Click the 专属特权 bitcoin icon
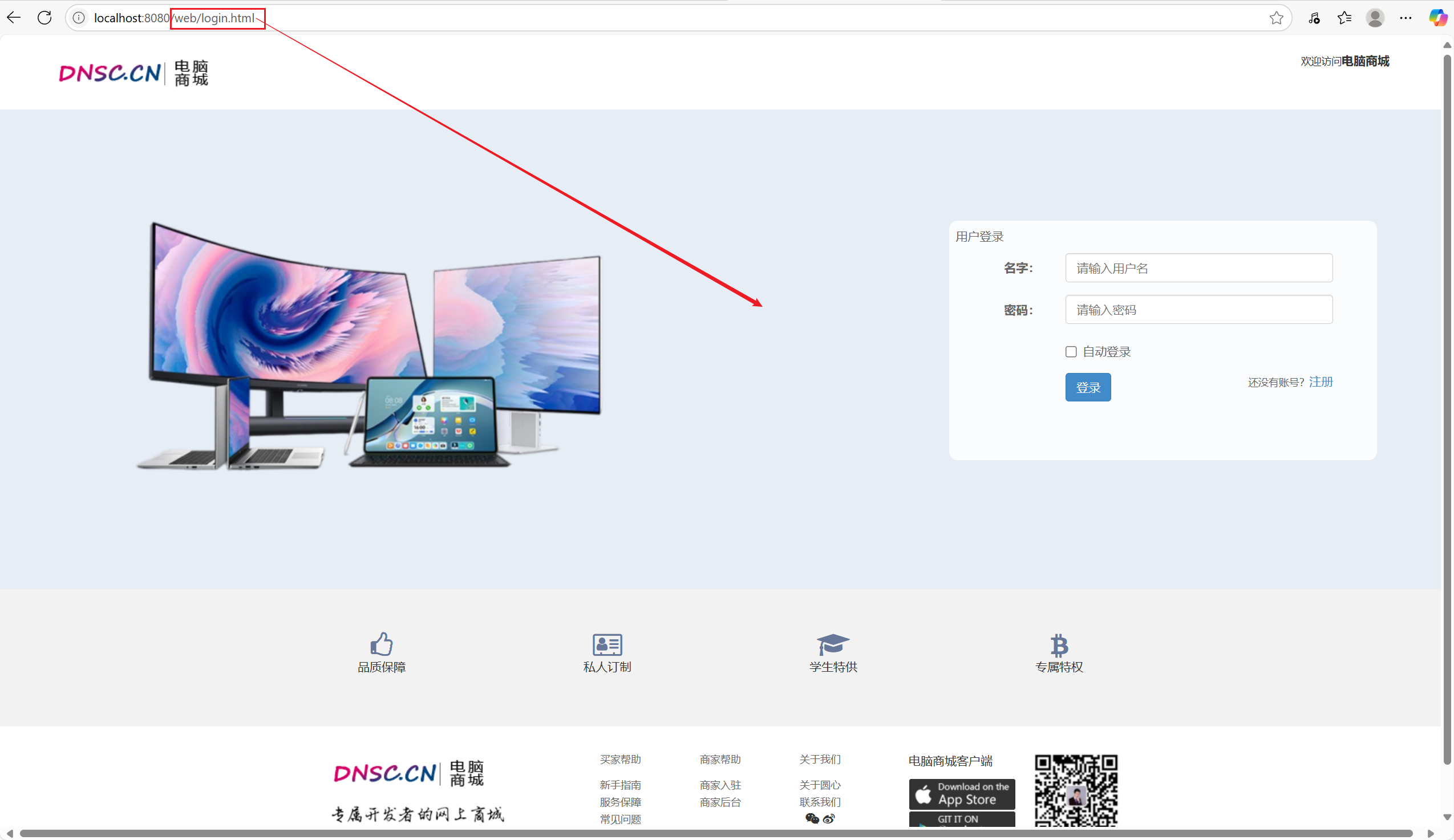This screenshot has width=1454, height=840. click(1059, 645)
